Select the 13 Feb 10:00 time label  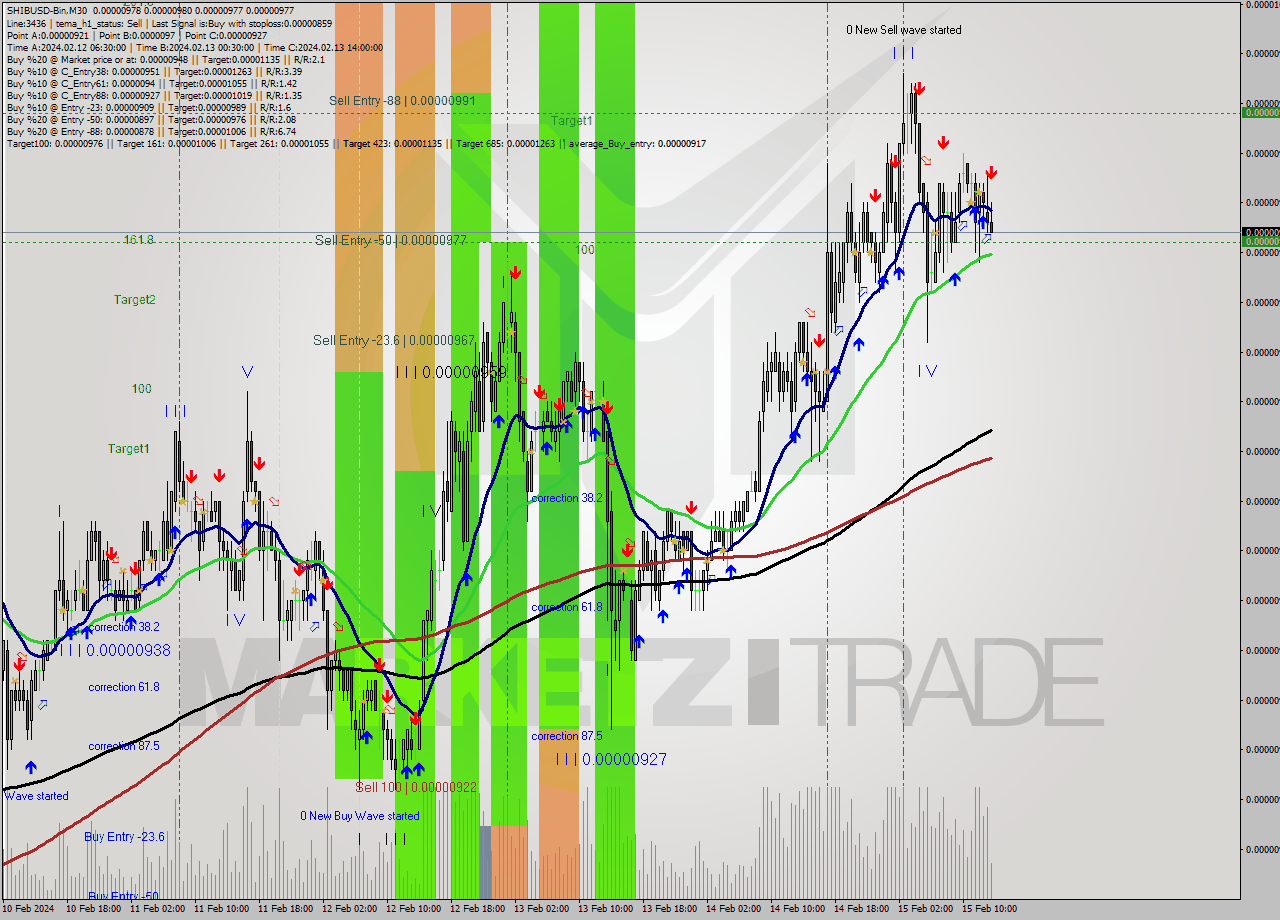pyautogui.click(x=605, y=909)
